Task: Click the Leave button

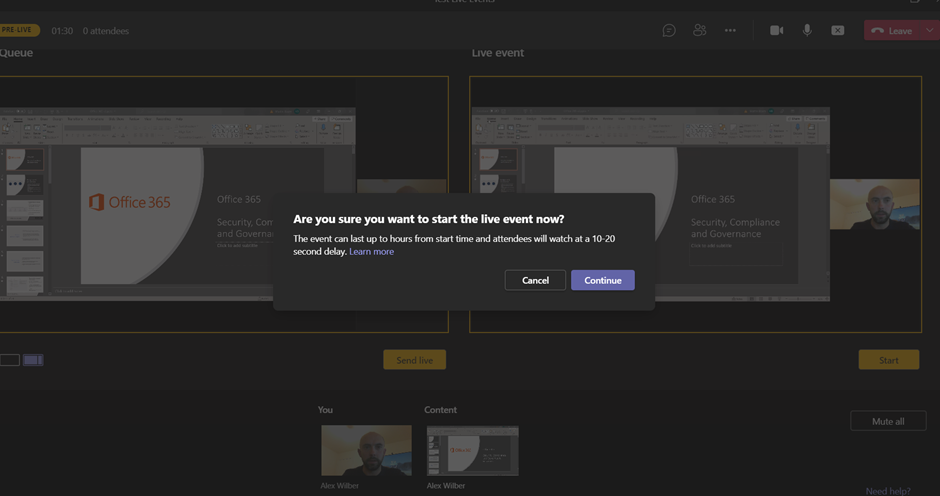Action: tap(892, 31)
